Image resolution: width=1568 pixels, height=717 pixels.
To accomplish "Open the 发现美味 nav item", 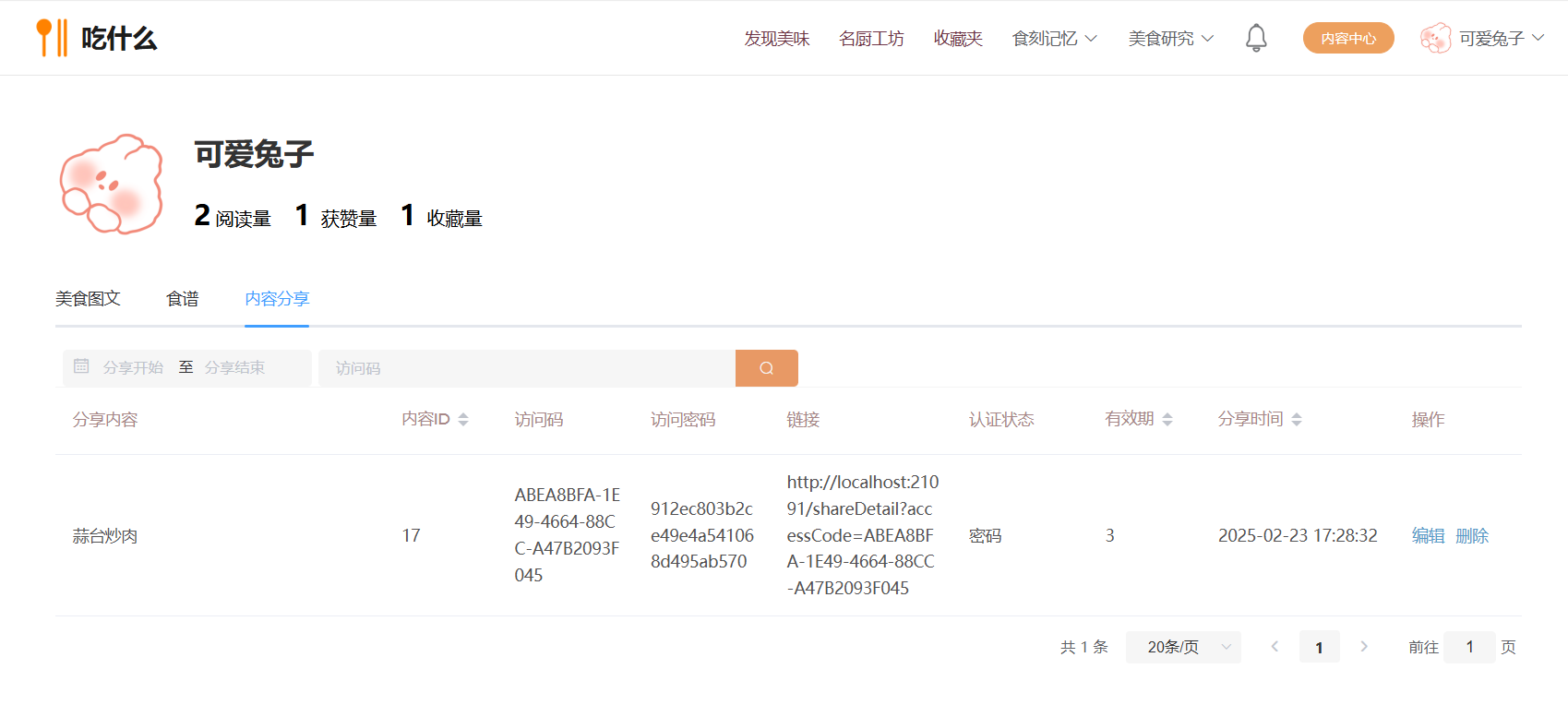I will point(777,38).
